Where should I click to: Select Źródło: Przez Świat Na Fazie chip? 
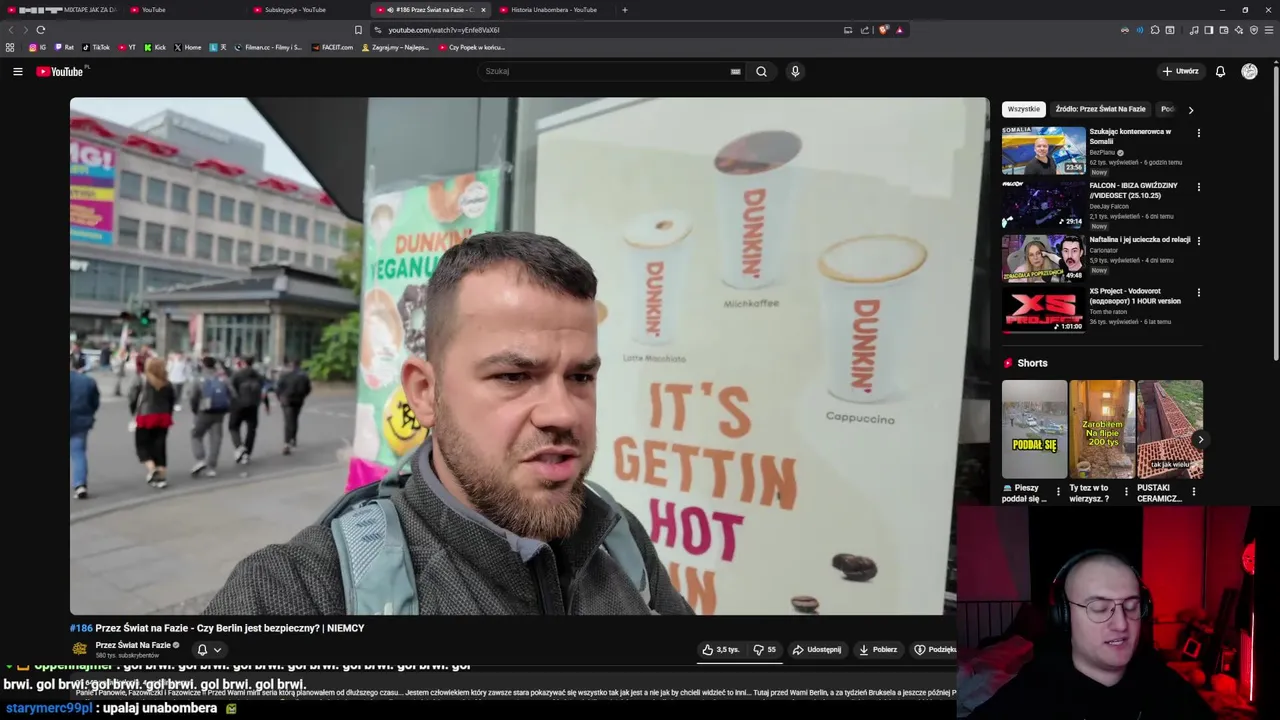click(1100, 109)
